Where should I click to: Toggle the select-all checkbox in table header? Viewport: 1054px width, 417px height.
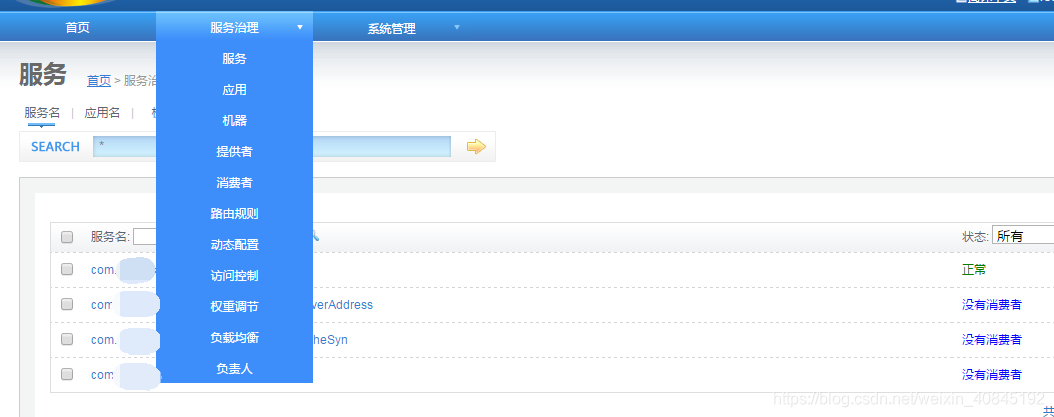(x=67, y=237)
